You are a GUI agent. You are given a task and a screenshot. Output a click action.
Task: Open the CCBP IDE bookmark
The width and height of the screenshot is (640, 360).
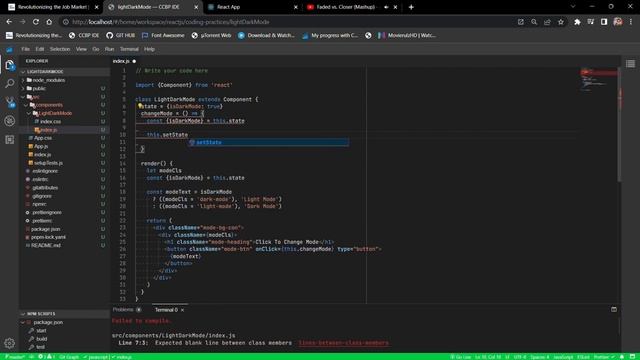(x=84, y=36)
